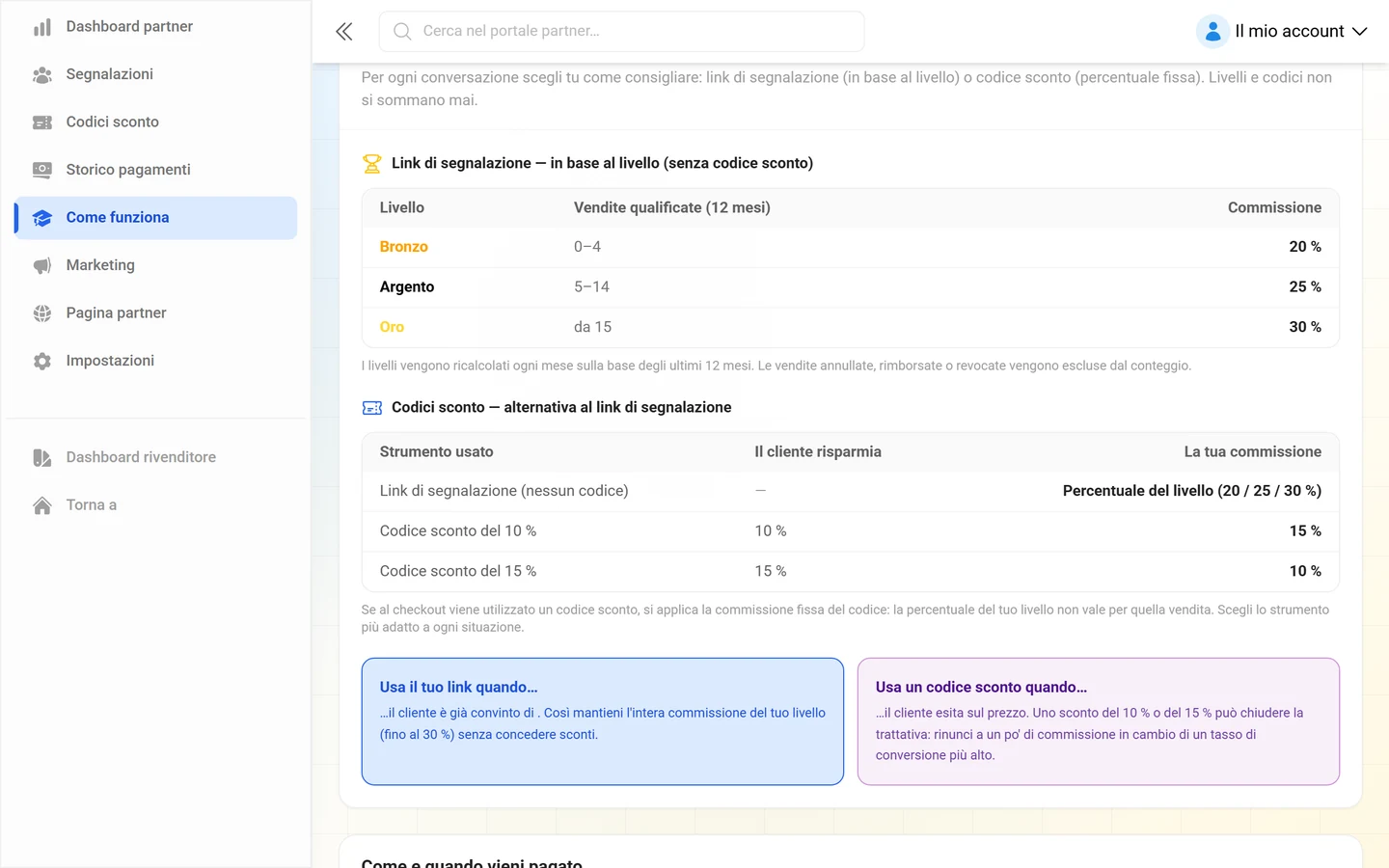Click the Oro level name
The height and width of the screenshot is (868, 1389).
pos(392,327)
